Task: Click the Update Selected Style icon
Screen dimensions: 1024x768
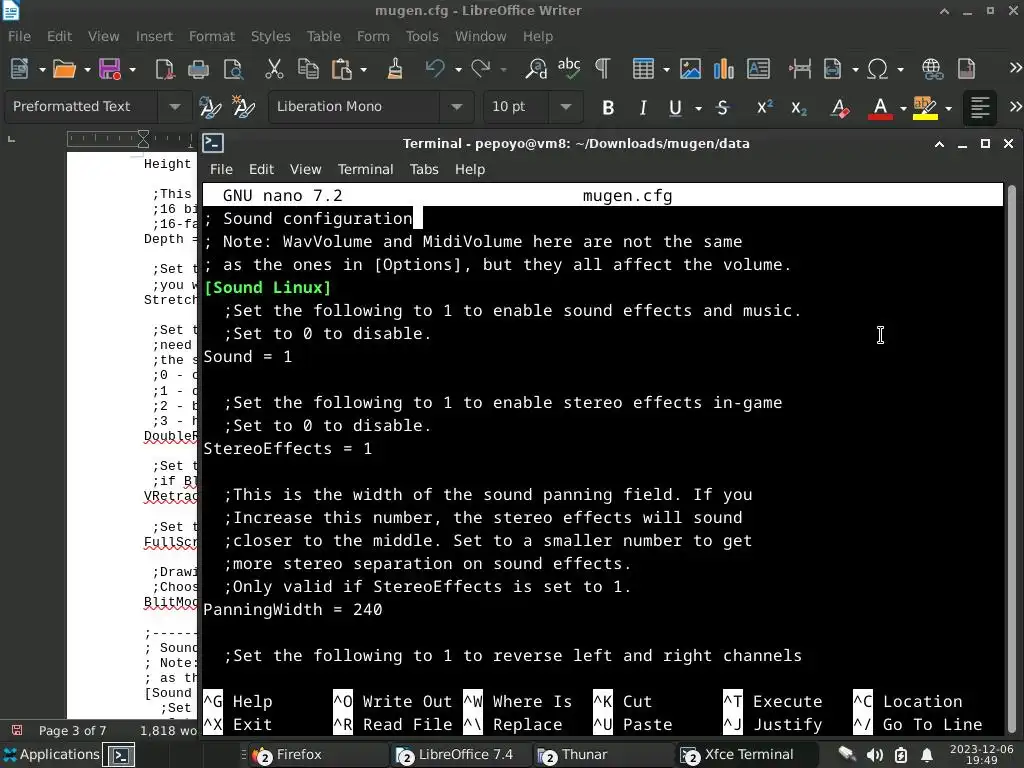Action: click(x=210, y=107)
